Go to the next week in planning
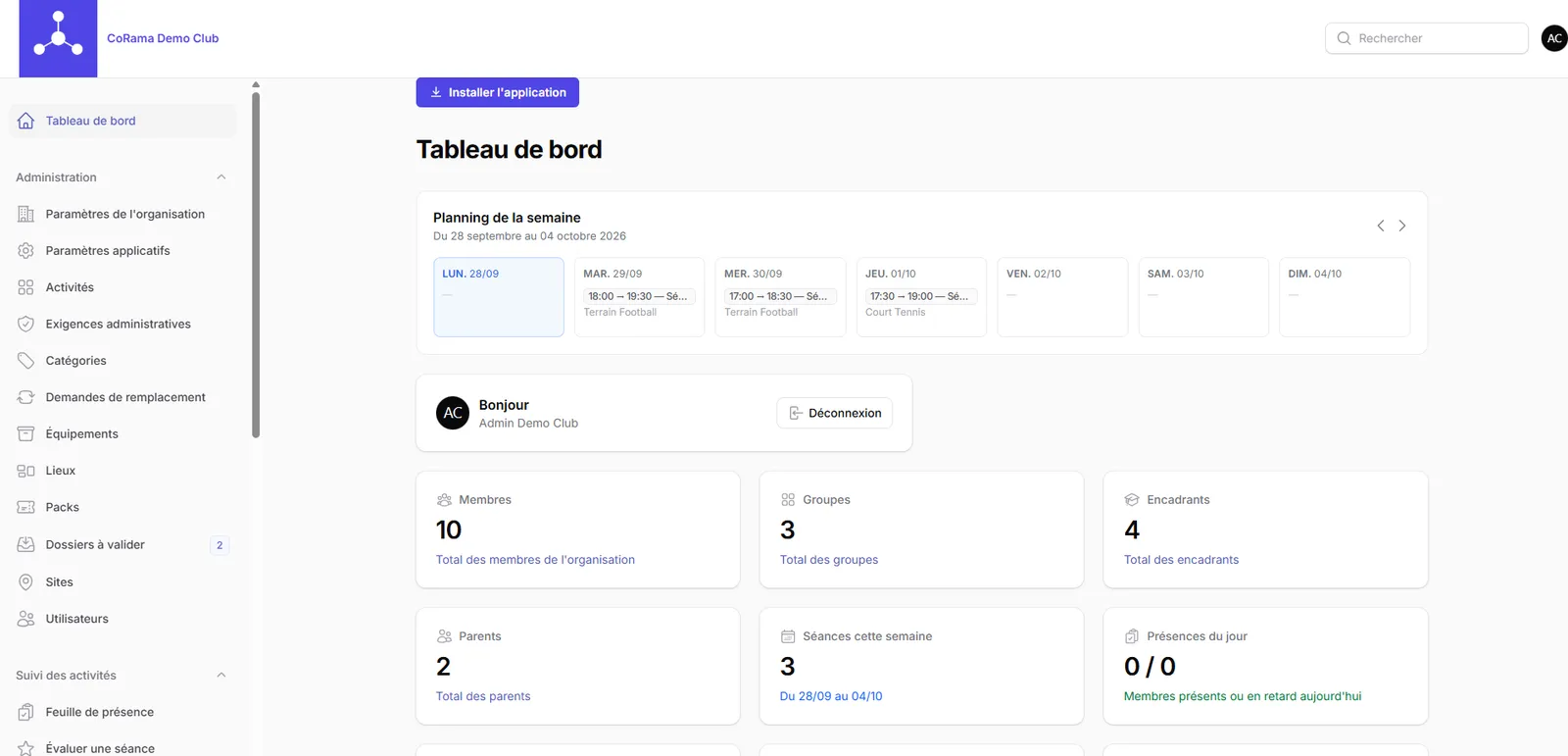This screenshot has width=1568, height=756. (1402, 226)
